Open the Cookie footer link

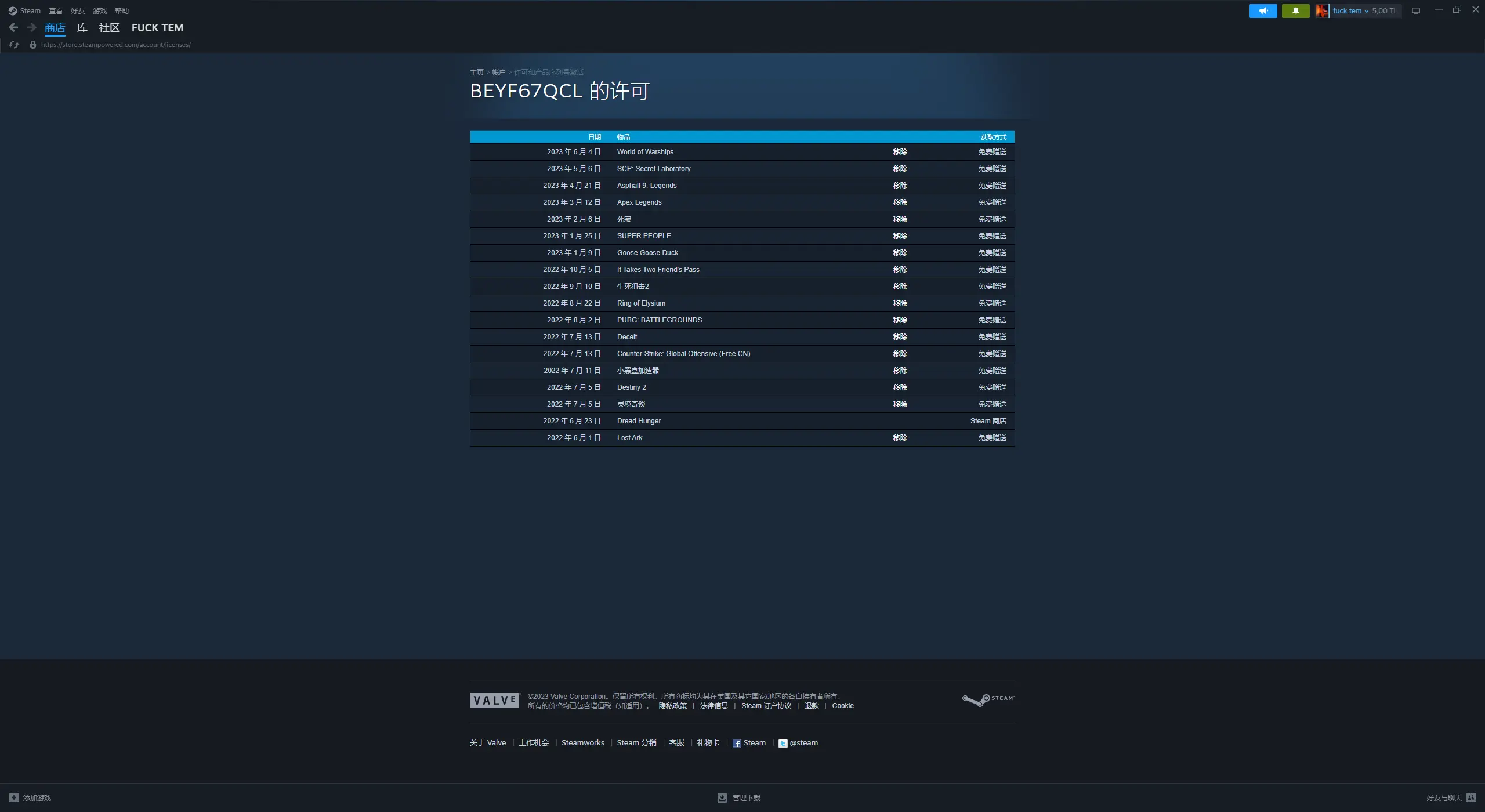pyautogui.click(x=843, y=706)
